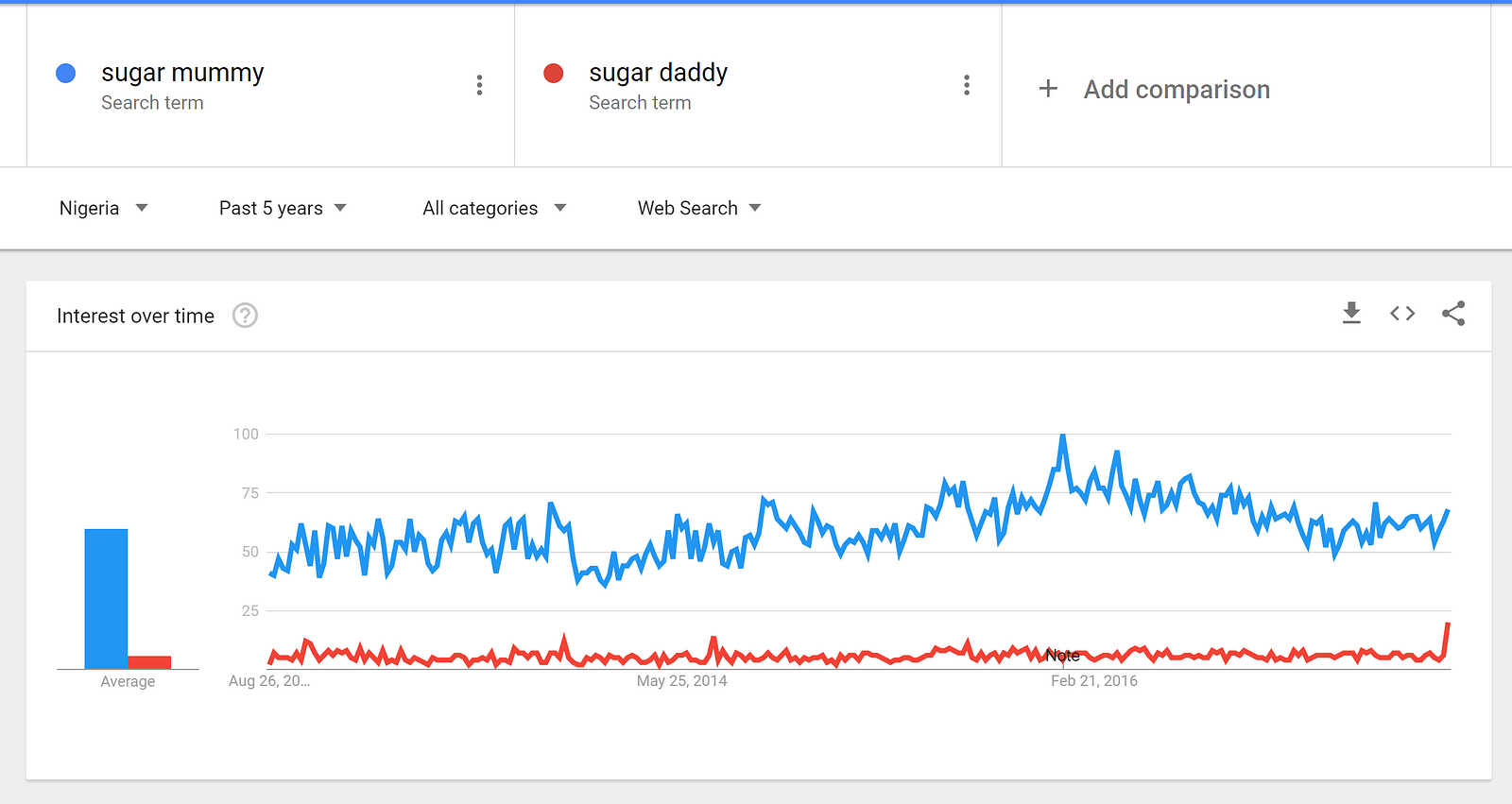Open the Nigeria region dropdown

[x=103, y=208]
